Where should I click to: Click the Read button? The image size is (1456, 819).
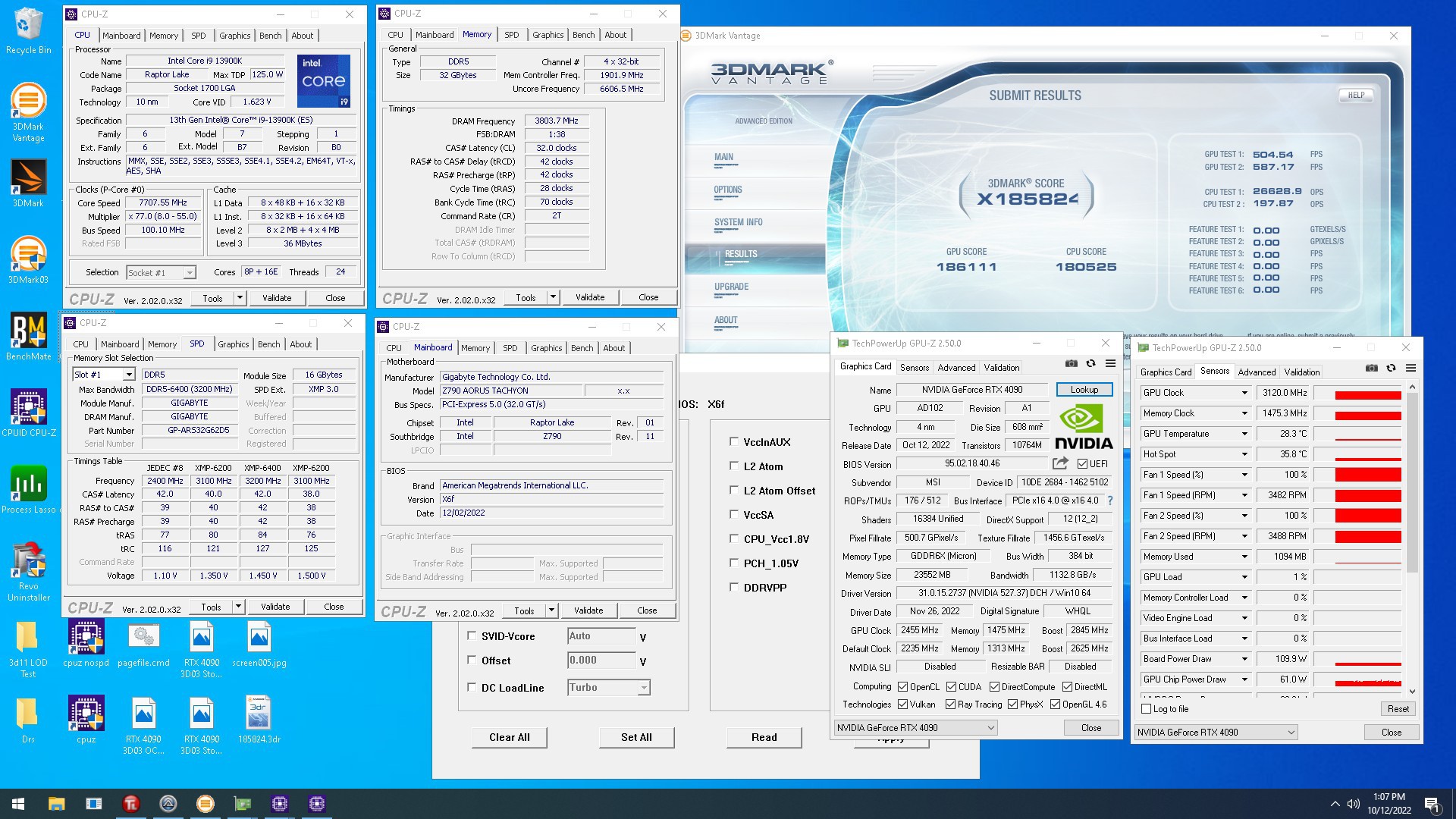pos(764,737)
